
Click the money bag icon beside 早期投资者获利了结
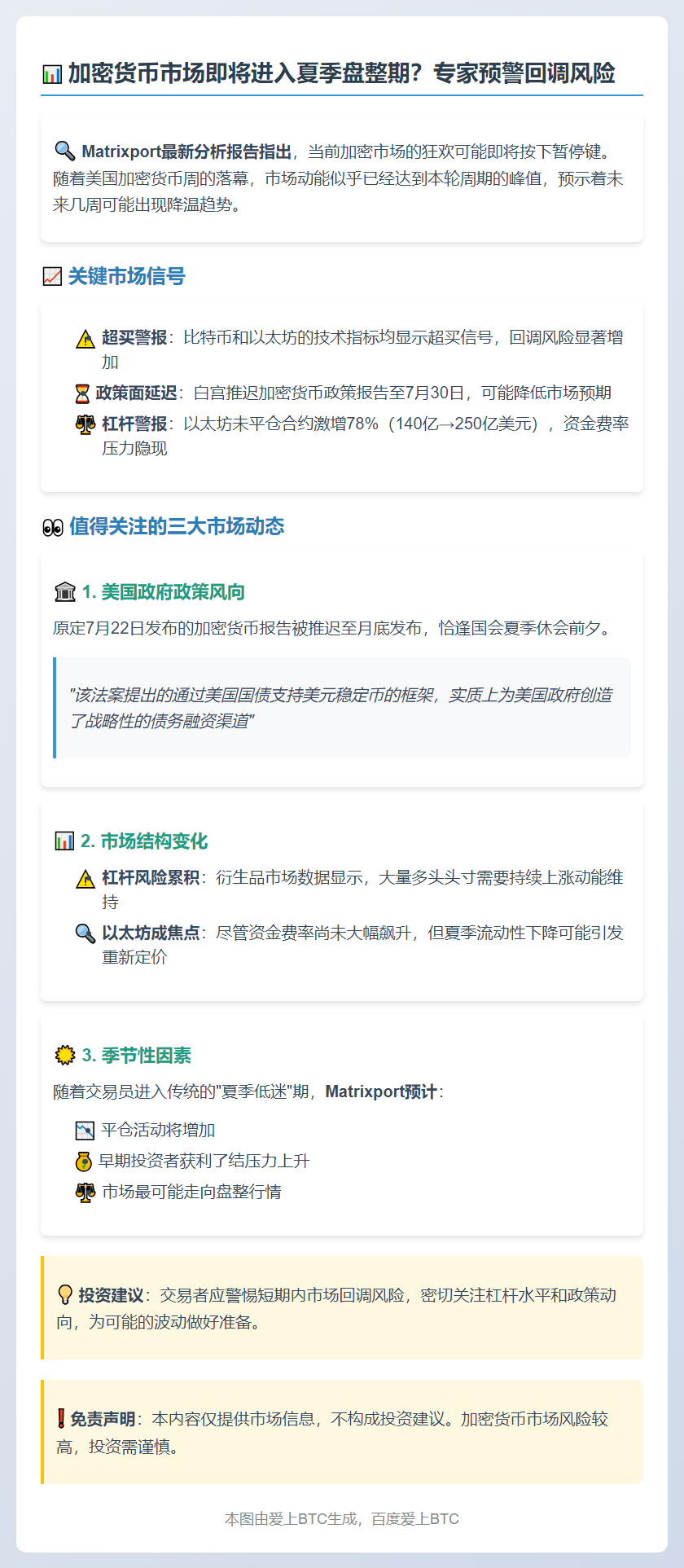84,1162
